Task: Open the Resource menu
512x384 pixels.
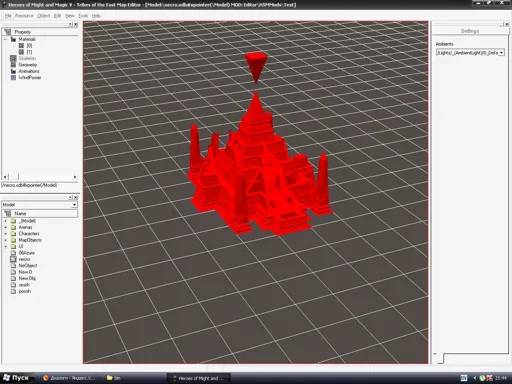Action: pyautogui.click(x=24, y=16)
